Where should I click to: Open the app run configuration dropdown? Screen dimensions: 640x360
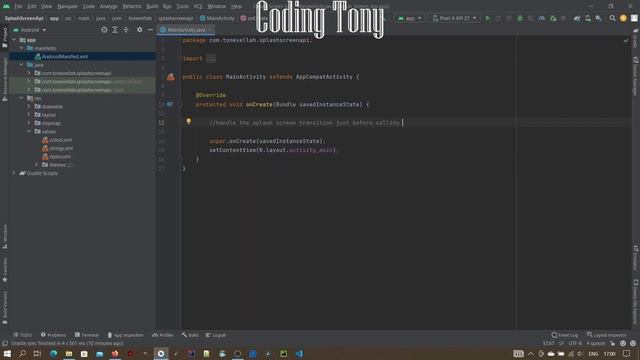pyautogui.click(x=409, y=18)
